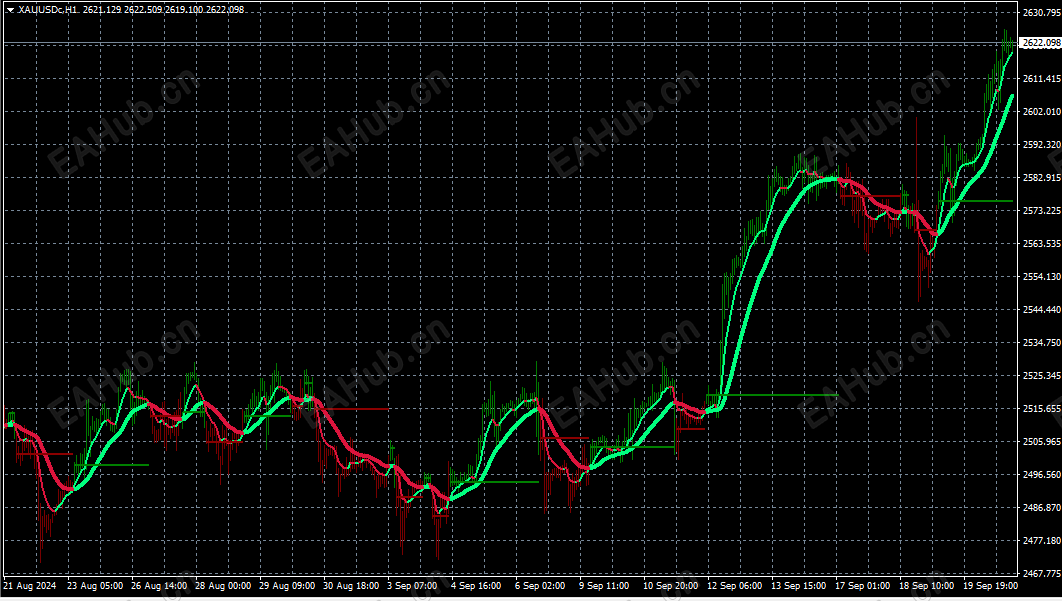Click price scale label 2486.870

pos(1042,507)
